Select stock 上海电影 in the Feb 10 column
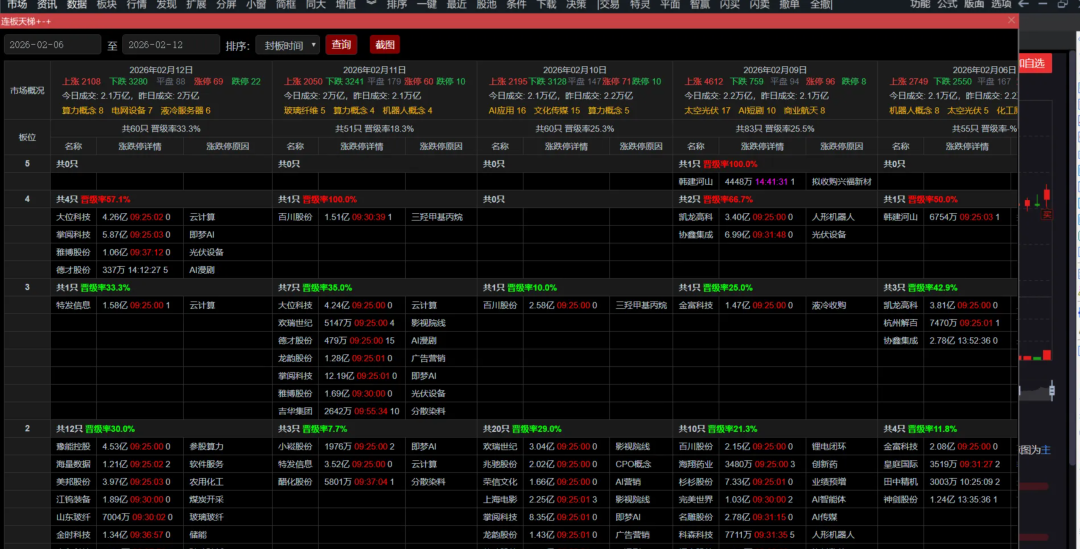1080x549 pixels. pyautogui.click(x=500, y=499)
